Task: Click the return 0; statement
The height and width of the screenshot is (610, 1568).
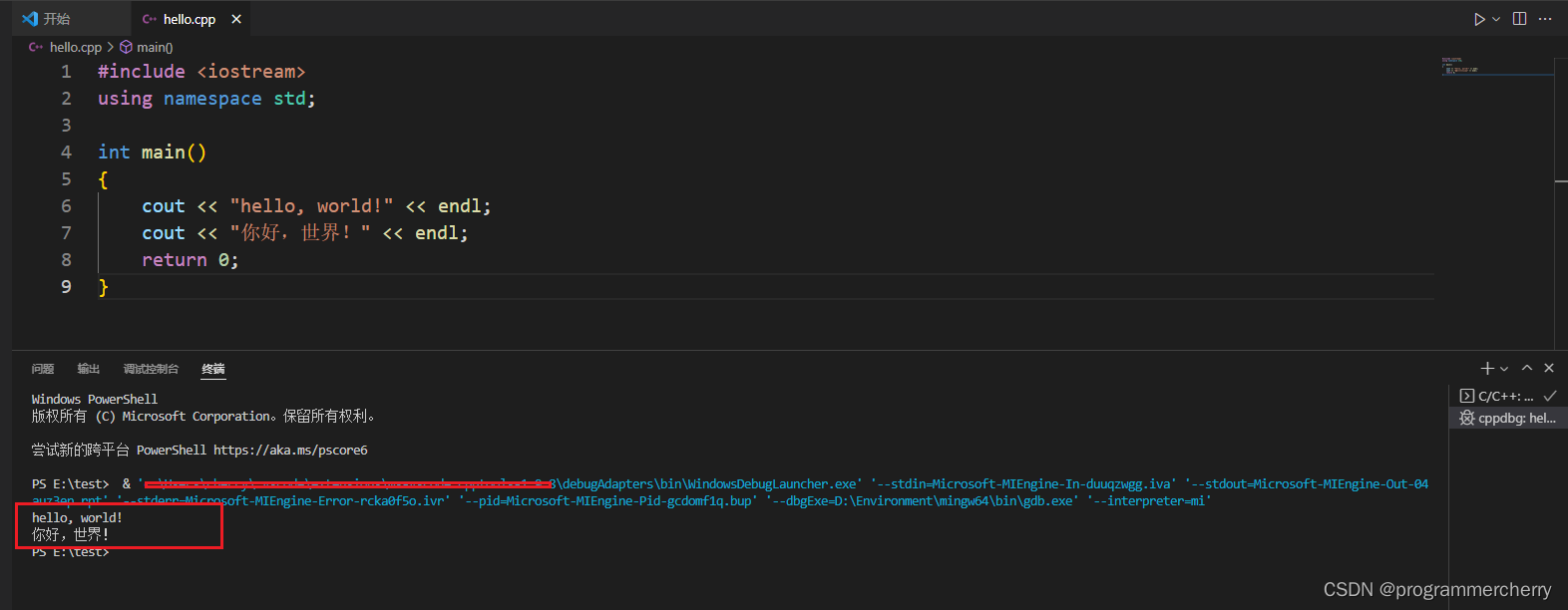Action: pos(191,260)
